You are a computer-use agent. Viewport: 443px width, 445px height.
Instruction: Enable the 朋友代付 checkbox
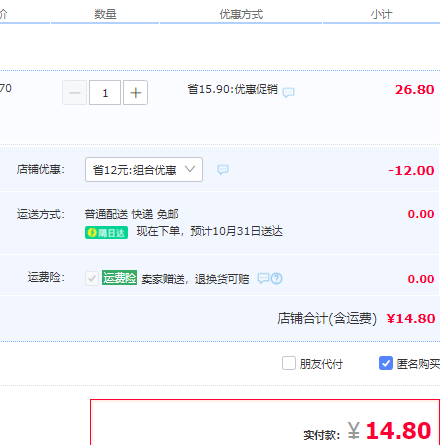[x=289, y=363]
